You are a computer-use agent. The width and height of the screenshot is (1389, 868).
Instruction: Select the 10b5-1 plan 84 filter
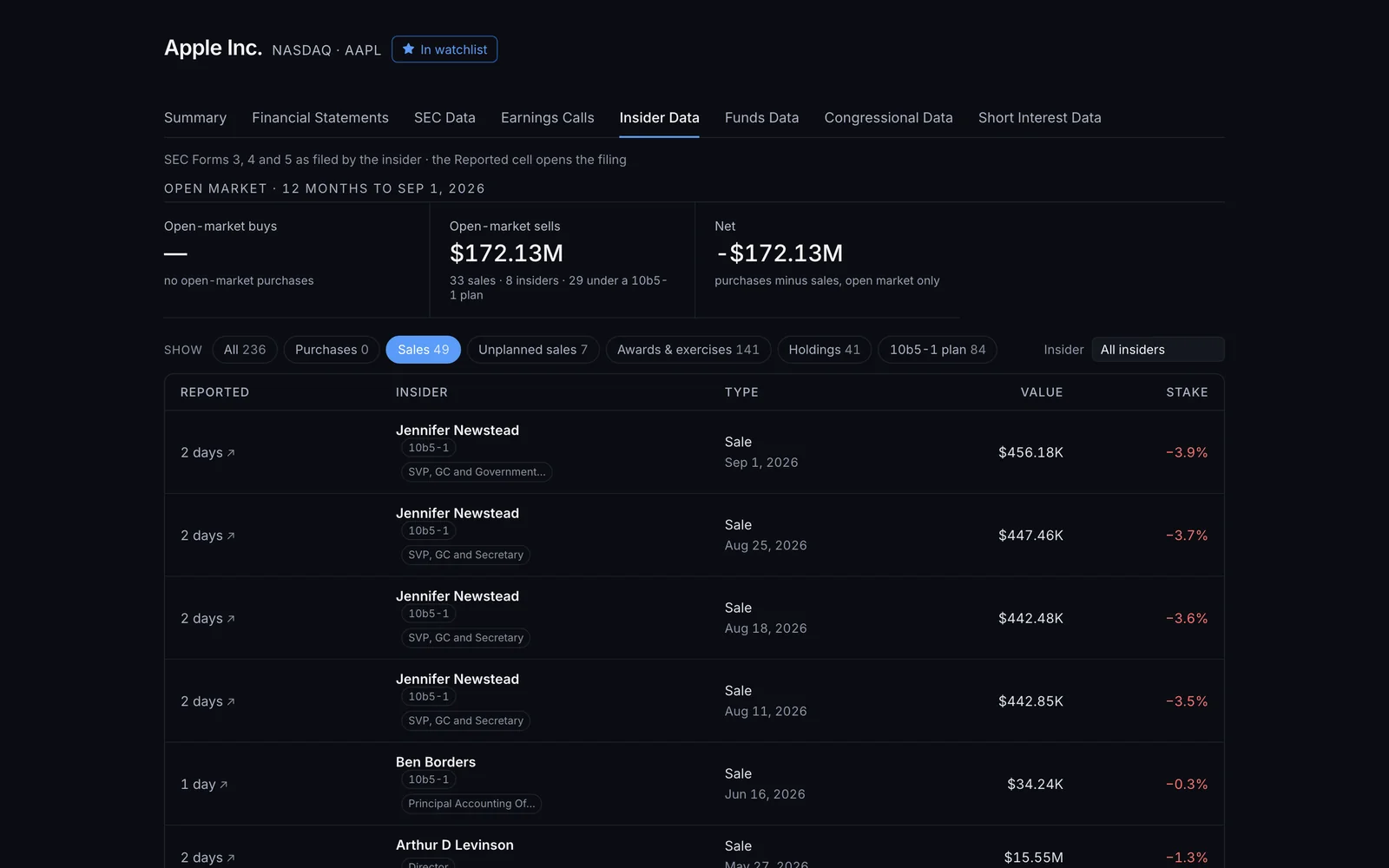coord(938,350)
